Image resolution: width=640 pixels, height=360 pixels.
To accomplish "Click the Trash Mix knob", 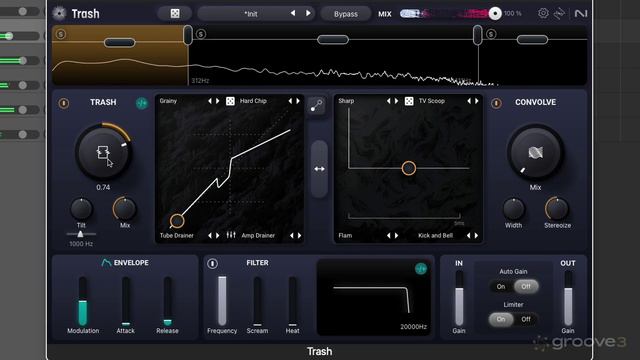I will click(x=125, y=209).
